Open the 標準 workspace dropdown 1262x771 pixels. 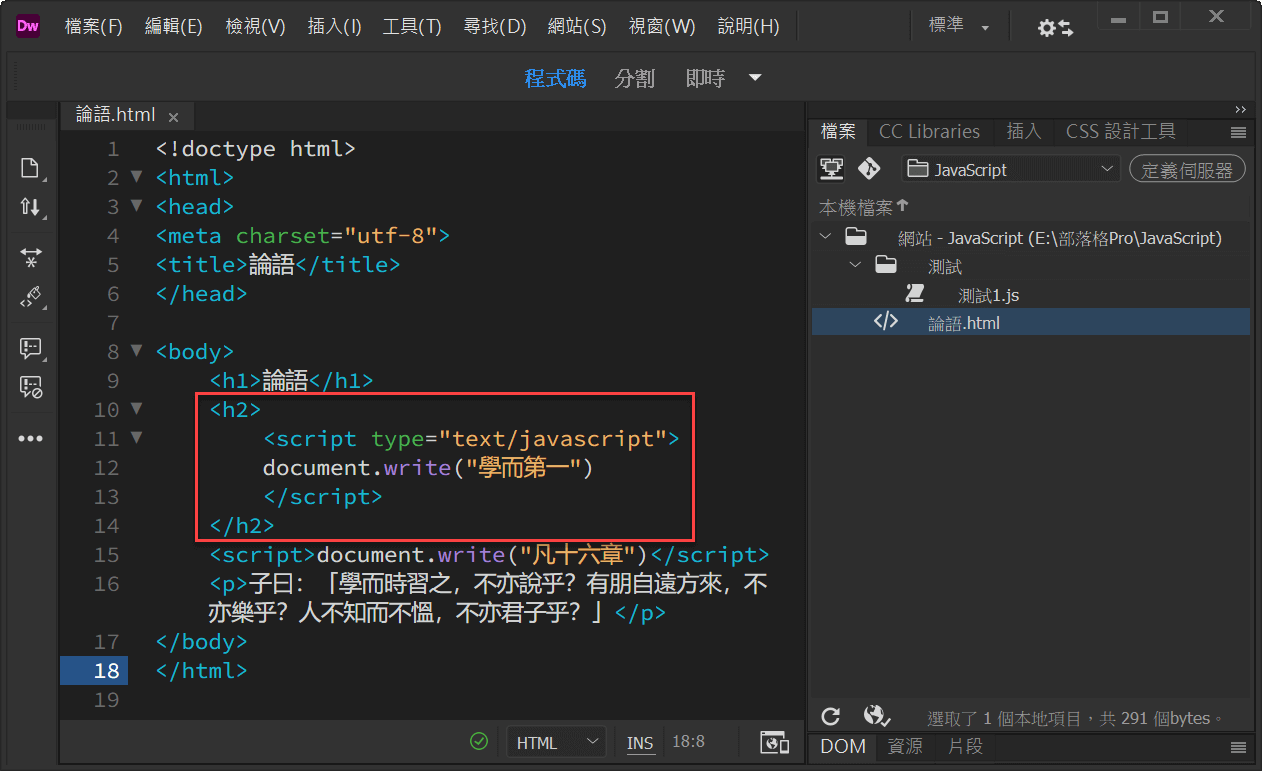pyautogui.click(x=958, y=27)
